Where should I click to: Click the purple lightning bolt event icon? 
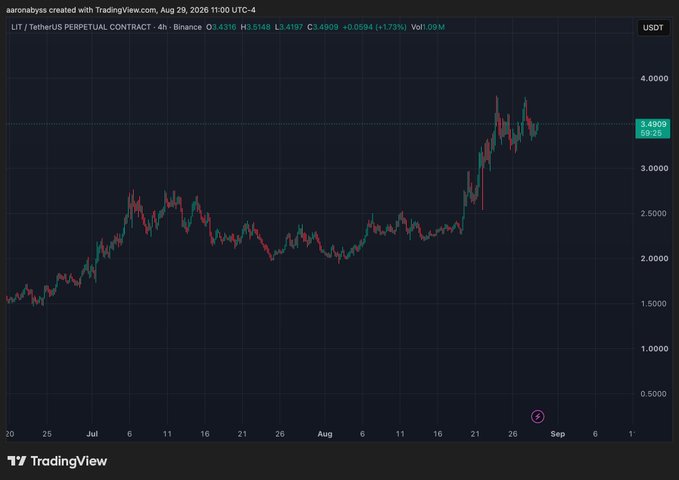coord(537,416)
